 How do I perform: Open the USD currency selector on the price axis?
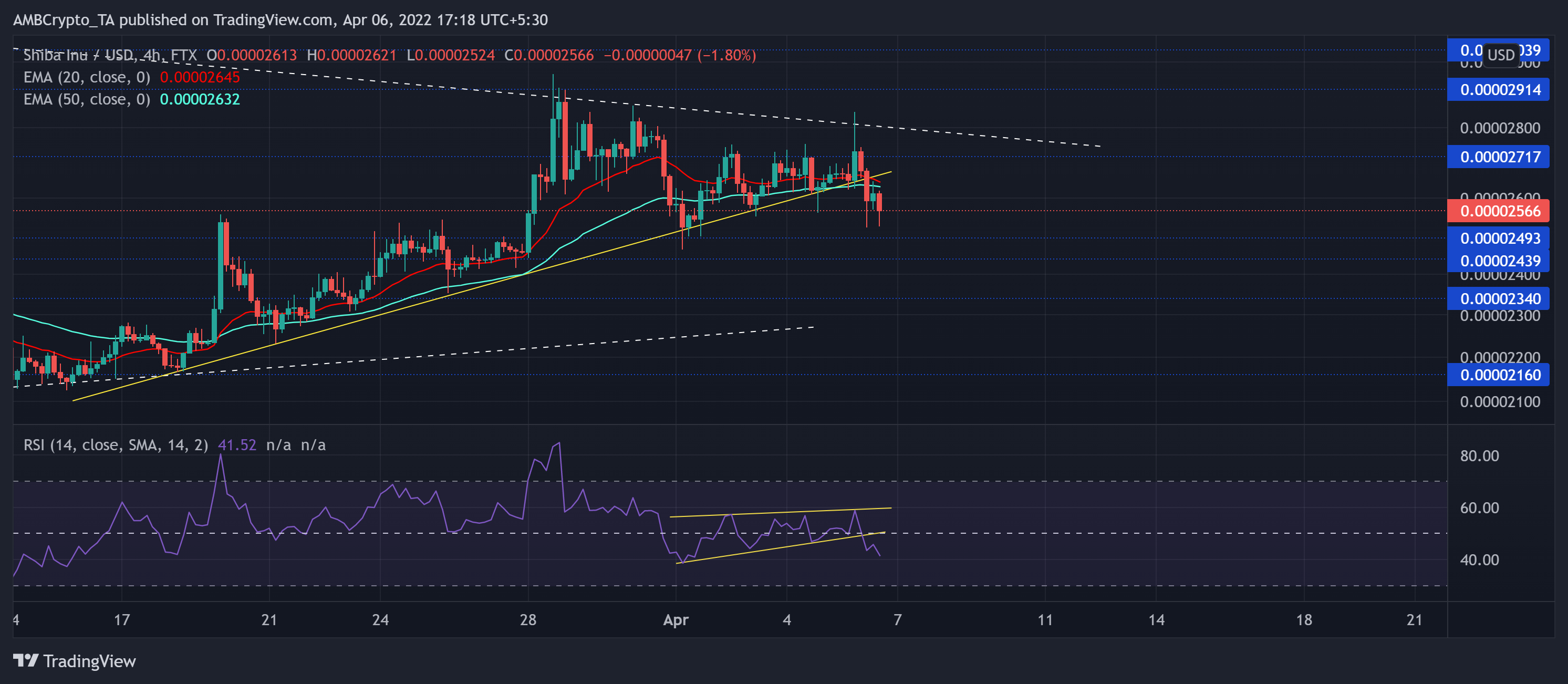[1502, 55]
